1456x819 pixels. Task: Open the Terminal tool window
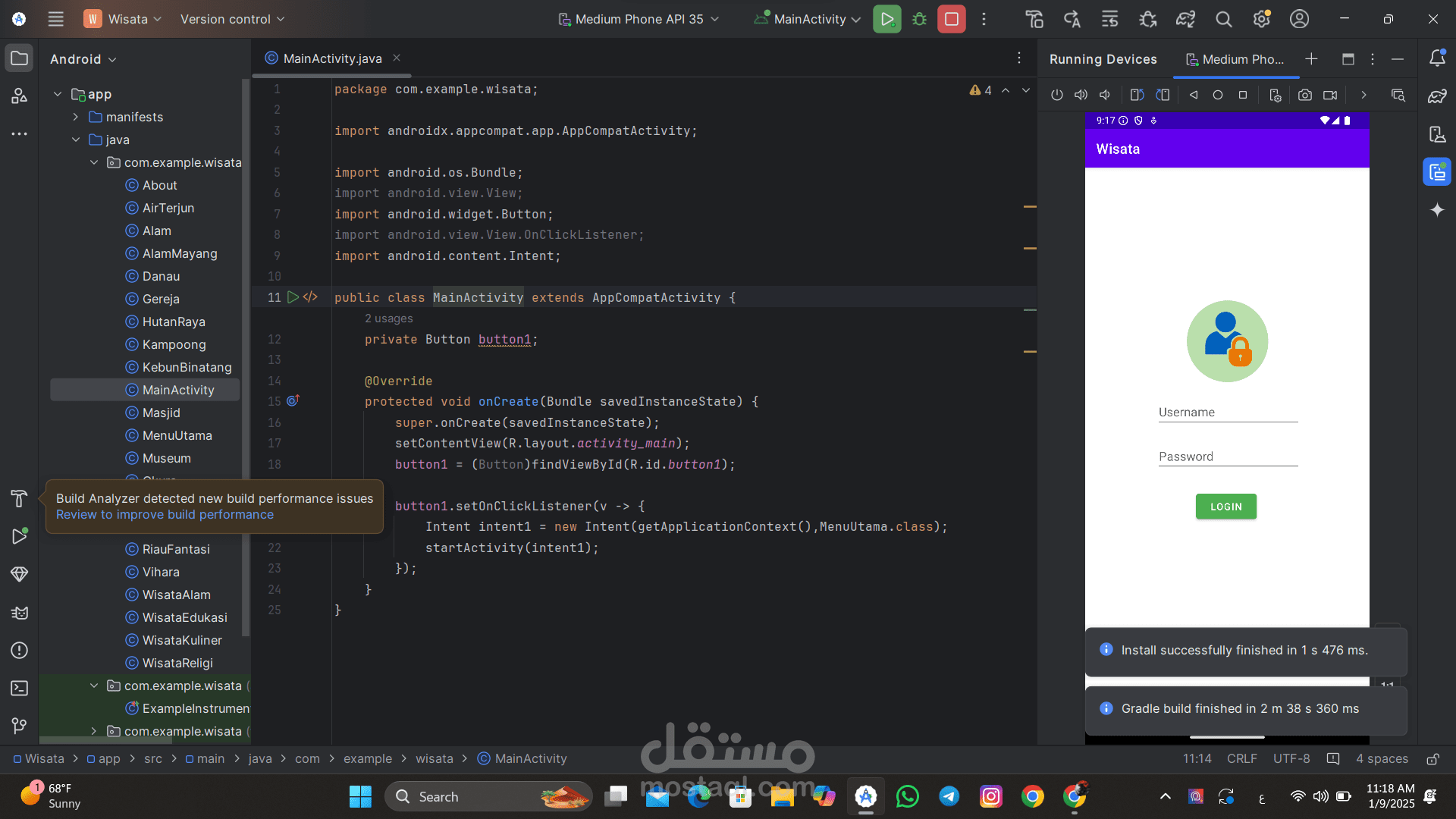[20, 689]
